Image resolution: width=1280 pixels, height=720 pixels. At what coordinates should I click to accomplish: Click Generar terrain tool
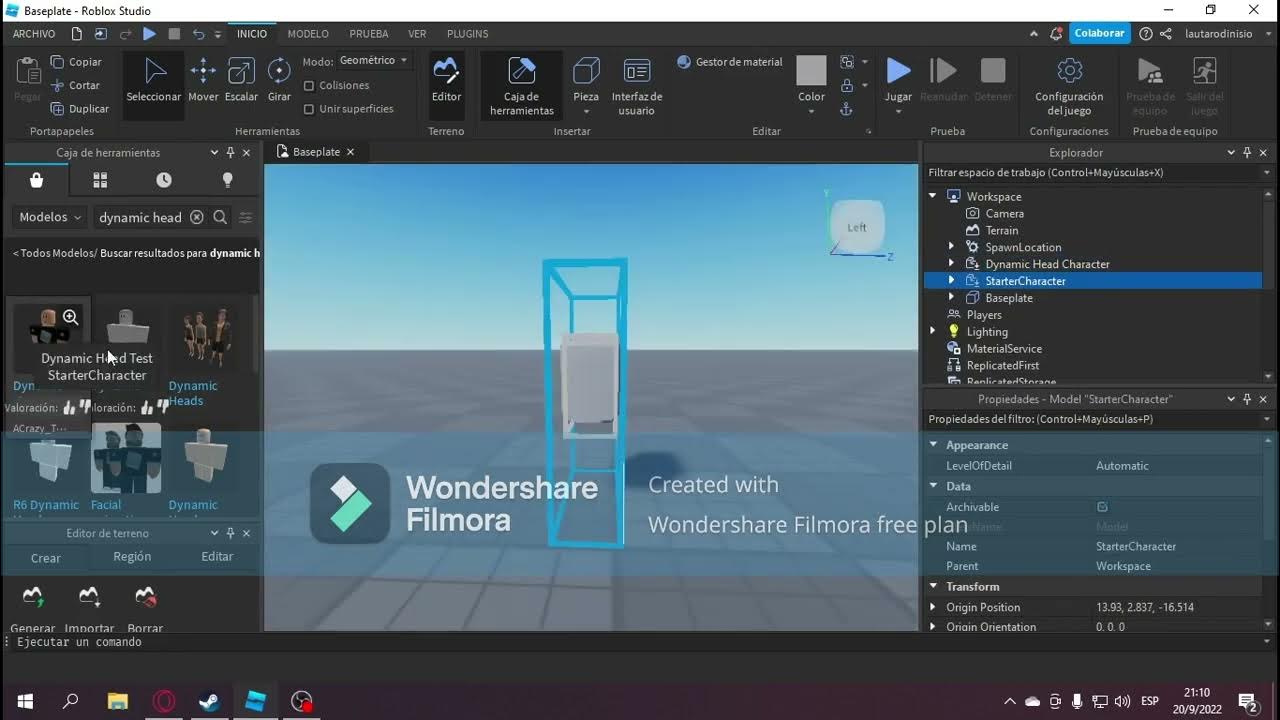[x=32, y=607]
